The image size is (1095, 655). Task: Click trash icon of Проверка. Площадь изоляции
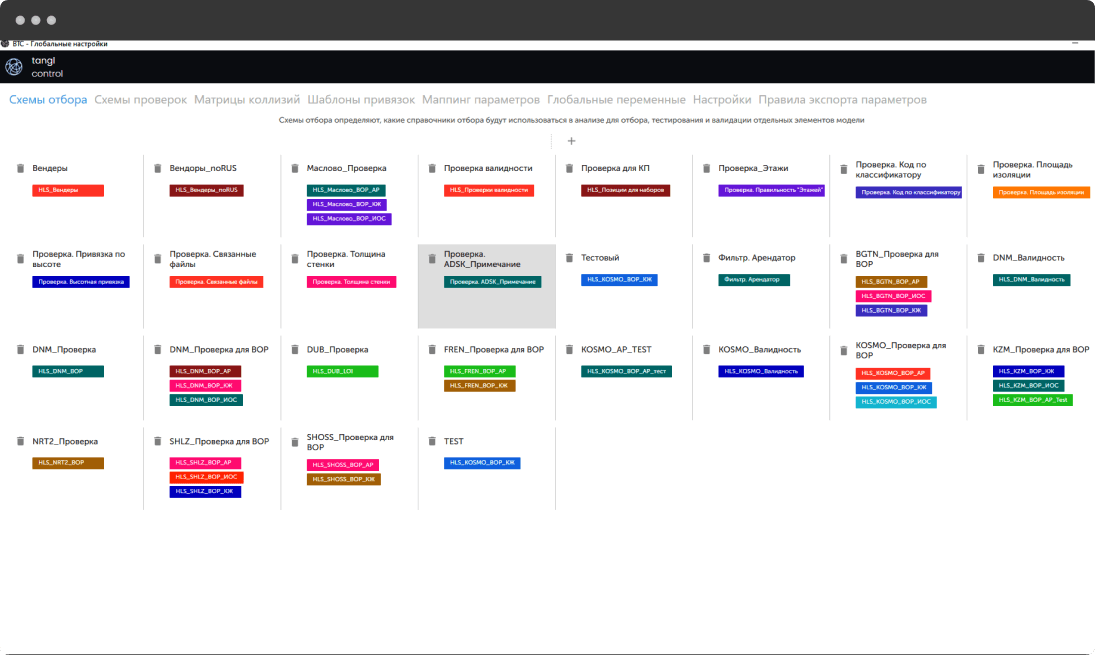click(981, 170)
